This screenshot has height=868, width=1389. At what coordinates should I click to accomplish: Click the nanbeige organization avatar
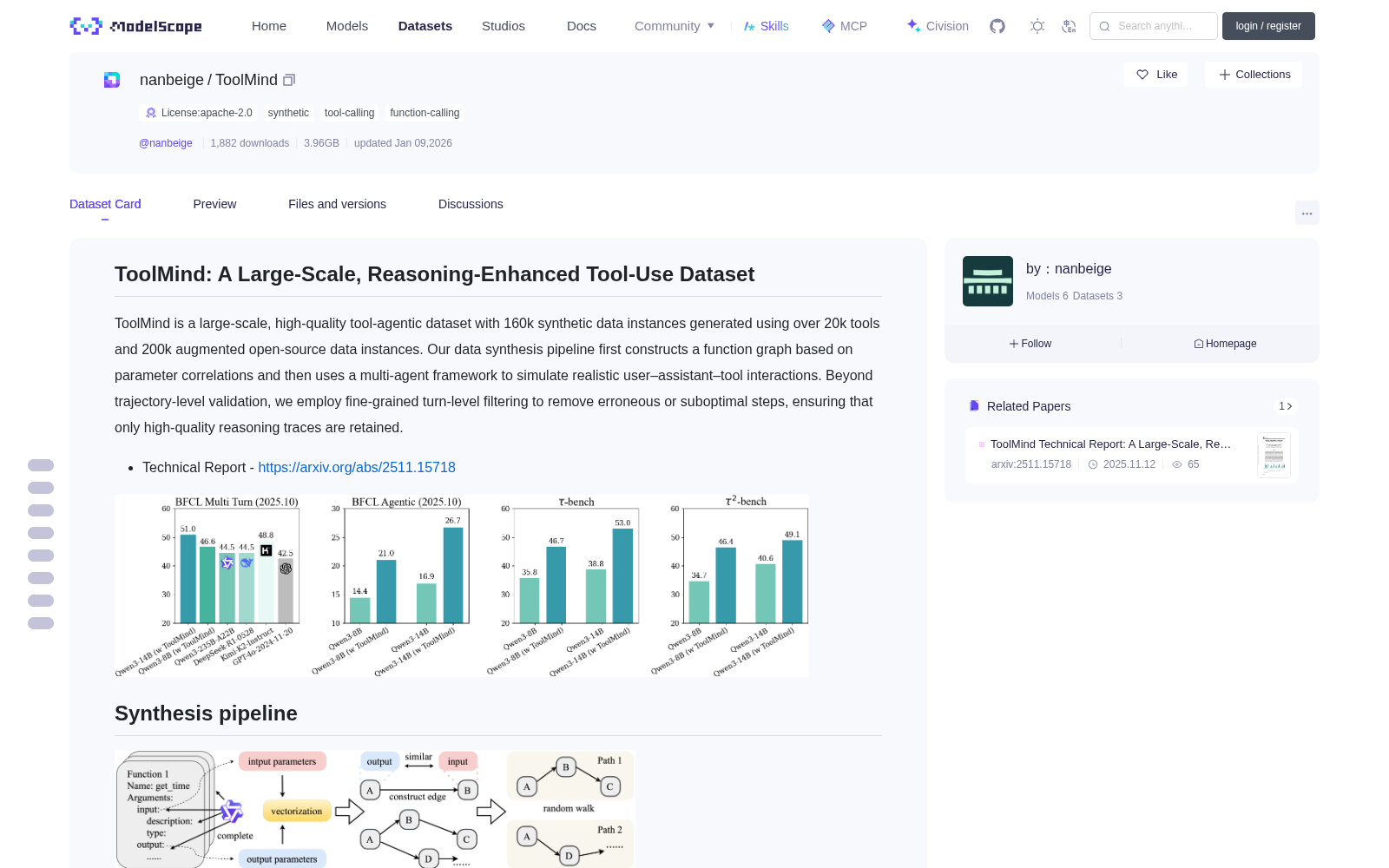(x=988, y=281)
